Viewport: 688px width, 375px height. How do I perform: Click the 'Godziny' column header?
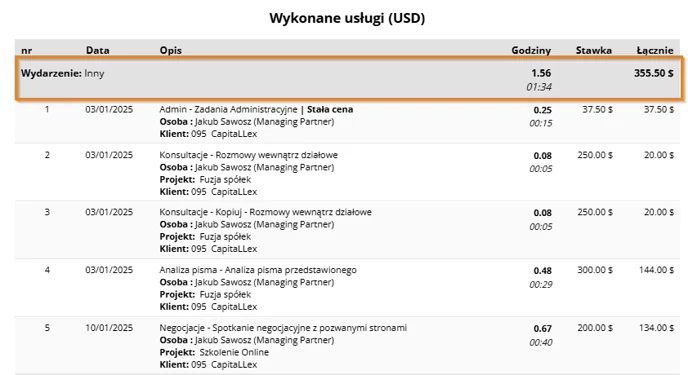[x=531, y=50]
